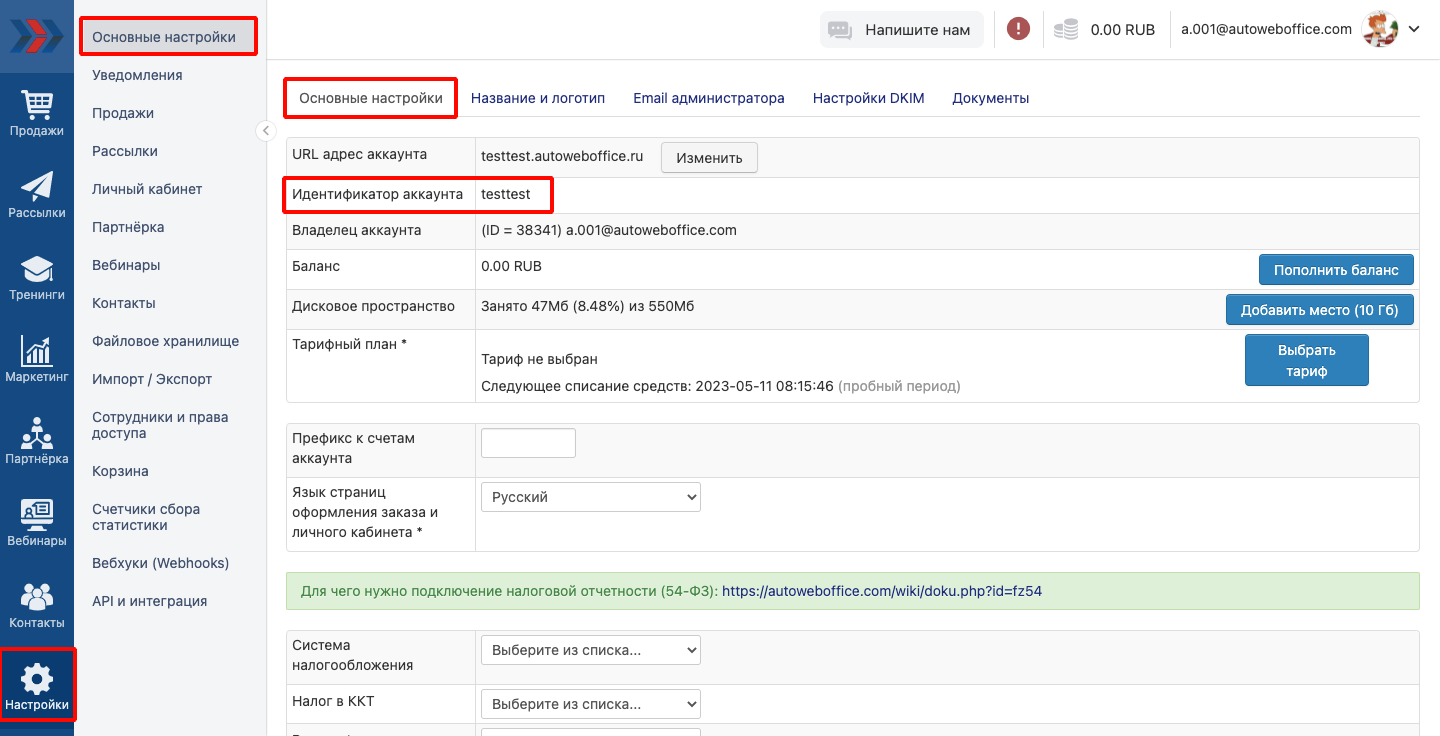Collapse the settings sidebar with chevron

[x=265, y=130]
